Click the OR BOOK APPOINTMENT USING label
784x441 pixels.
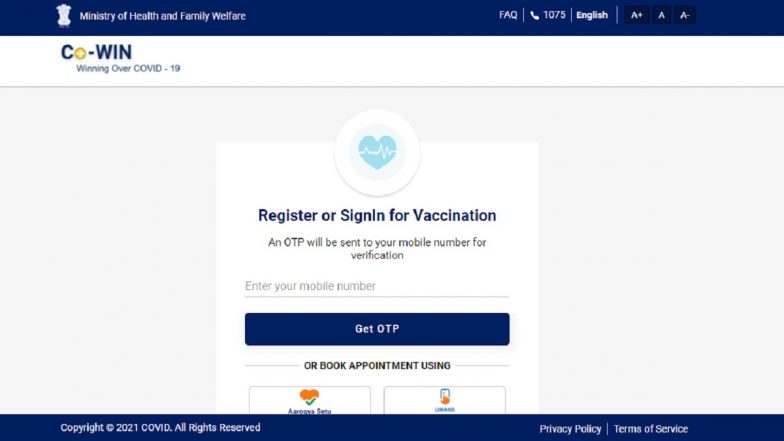click(377, 366)
